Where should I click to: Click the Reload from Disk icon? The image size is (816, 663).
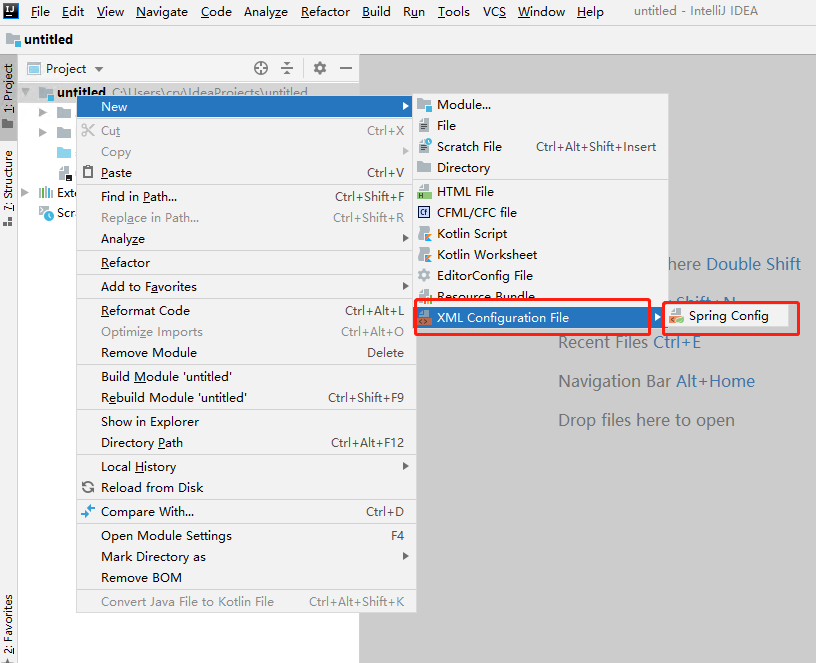[88, 487]
